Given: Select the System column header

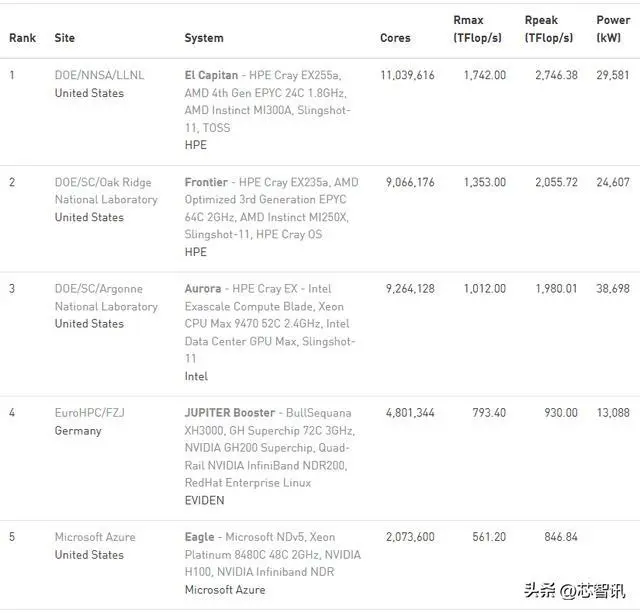Looking at the screenshot, I should click(204, 38).
